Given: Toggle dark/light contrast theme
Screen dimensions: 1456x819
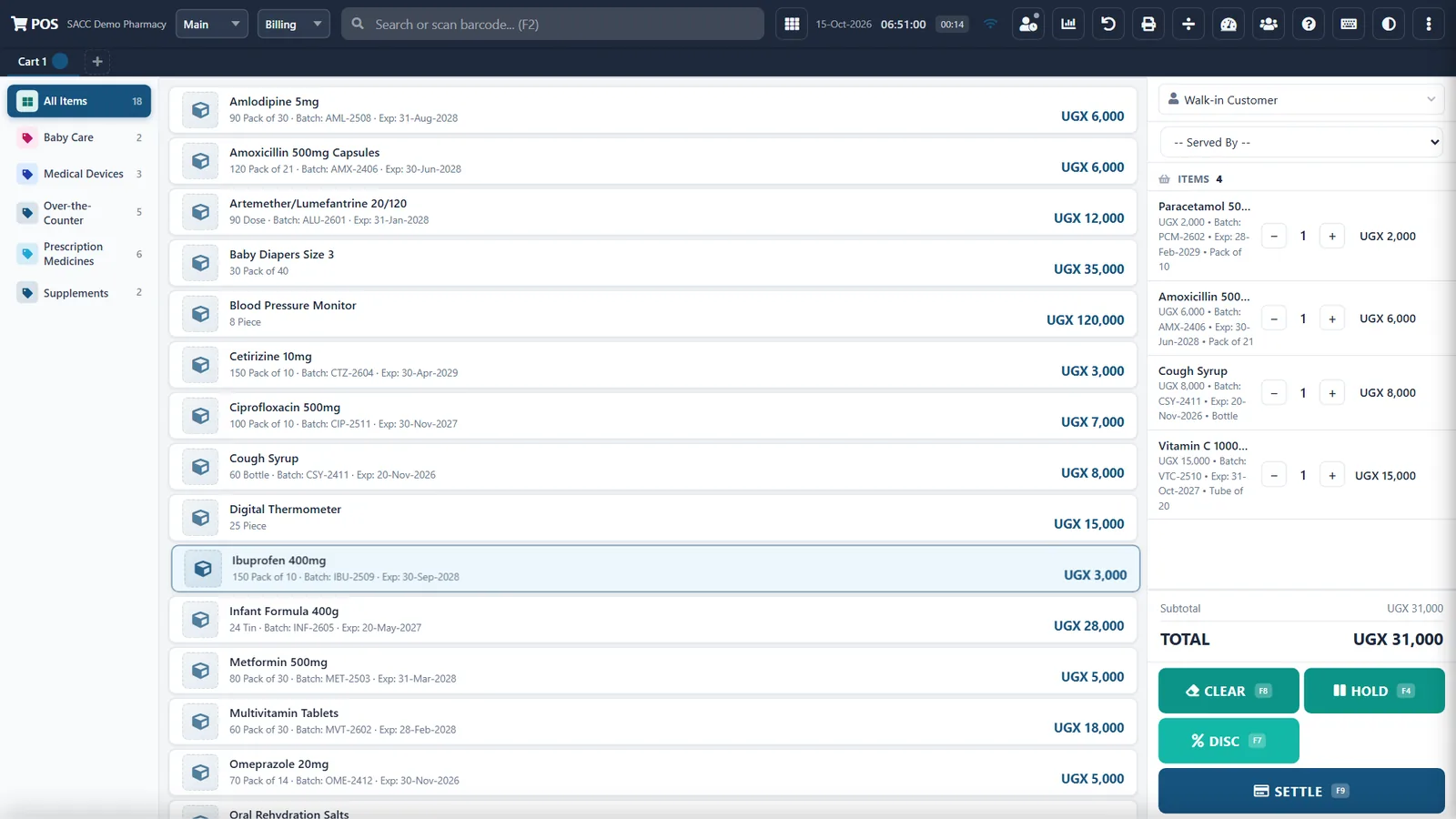Looking at the screenshot, I should click(1389, 25).
